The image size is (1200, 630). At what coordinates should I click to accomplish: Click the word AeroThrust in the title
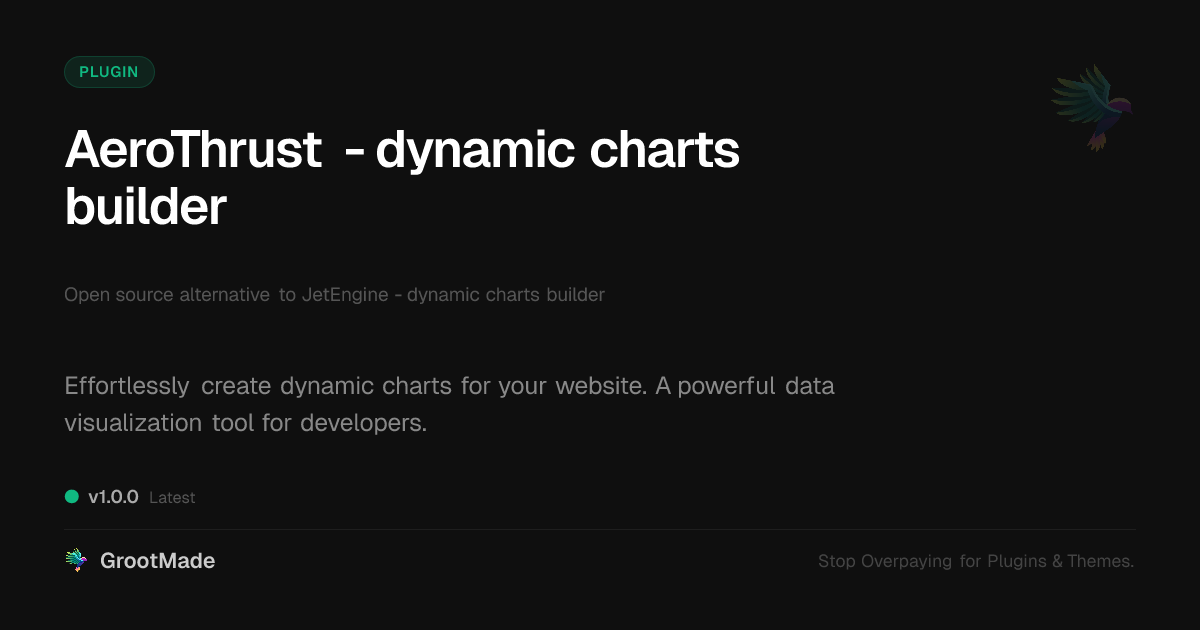pyautogui.click(x=193, y=151)
